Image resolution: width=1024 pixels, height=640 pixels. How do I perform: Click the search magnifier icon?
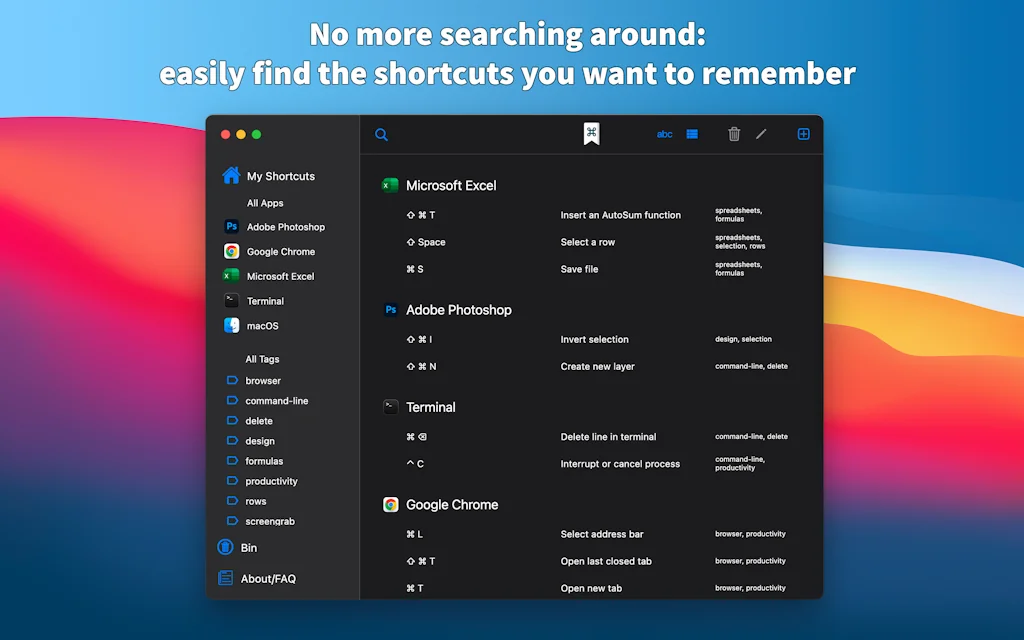pyautogui.click(x=381, y=135)
